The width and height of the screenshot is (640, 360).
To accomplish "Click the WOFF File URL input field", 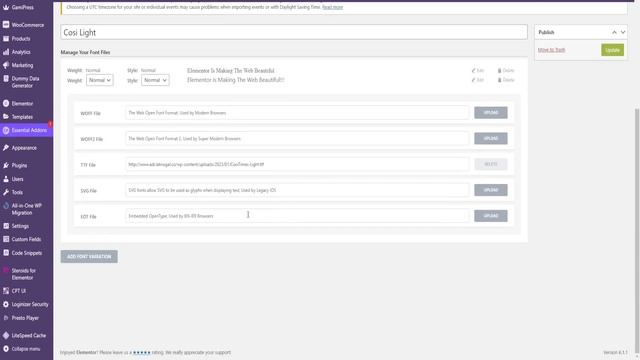I will pos(297,113).
